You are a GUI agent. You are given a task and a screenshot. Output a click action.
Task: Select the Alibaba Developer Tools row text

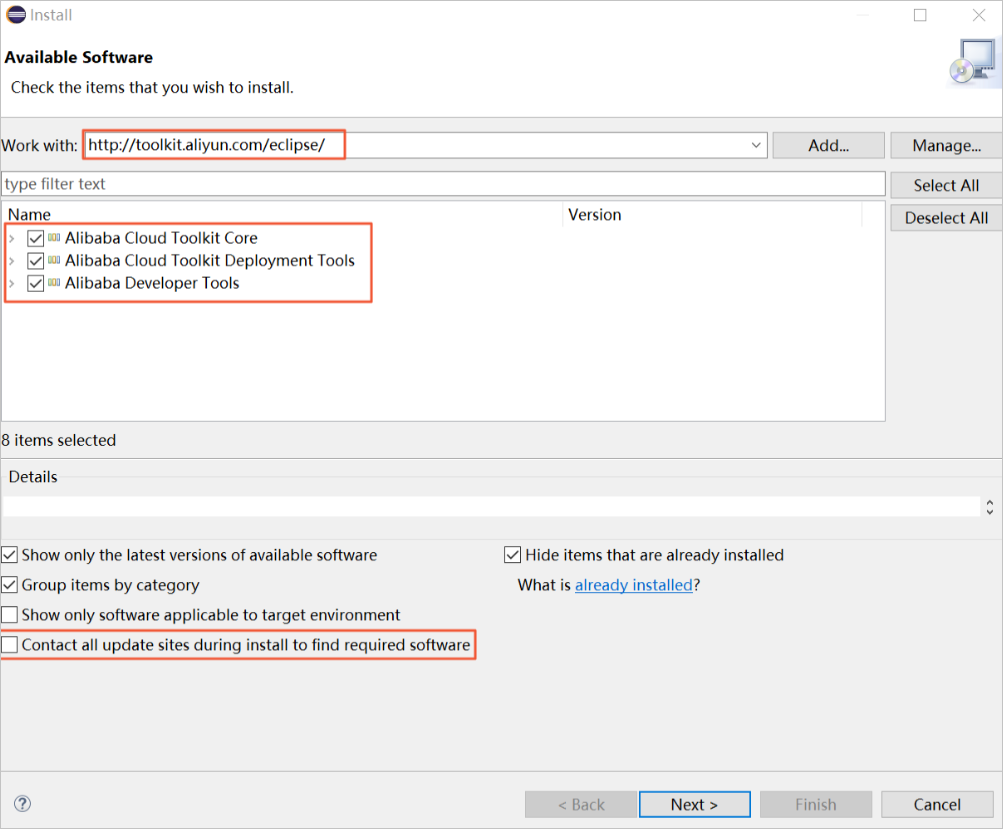[x=152, y=283]
